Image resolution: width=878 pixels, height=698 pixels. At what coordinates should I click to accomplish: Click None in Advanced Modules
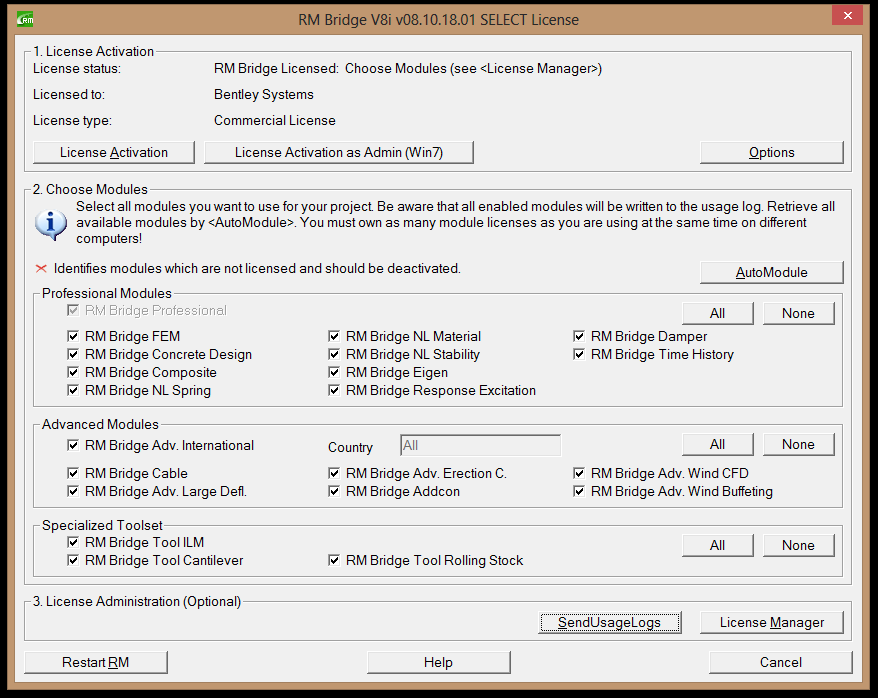click(798, 444)
